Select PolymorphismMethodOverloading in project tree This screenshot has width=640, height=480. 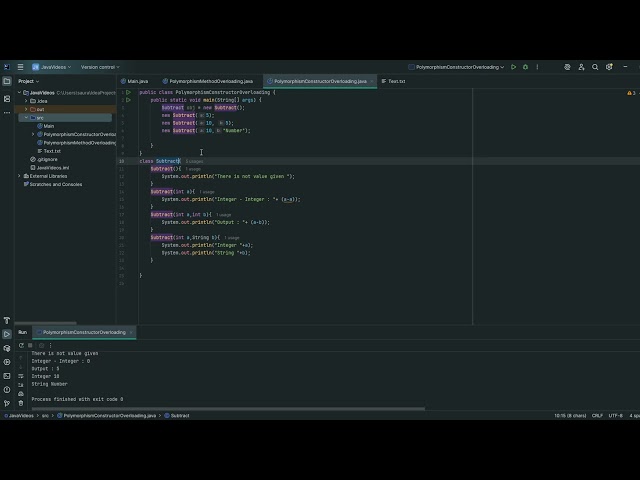tap(76, 143)
